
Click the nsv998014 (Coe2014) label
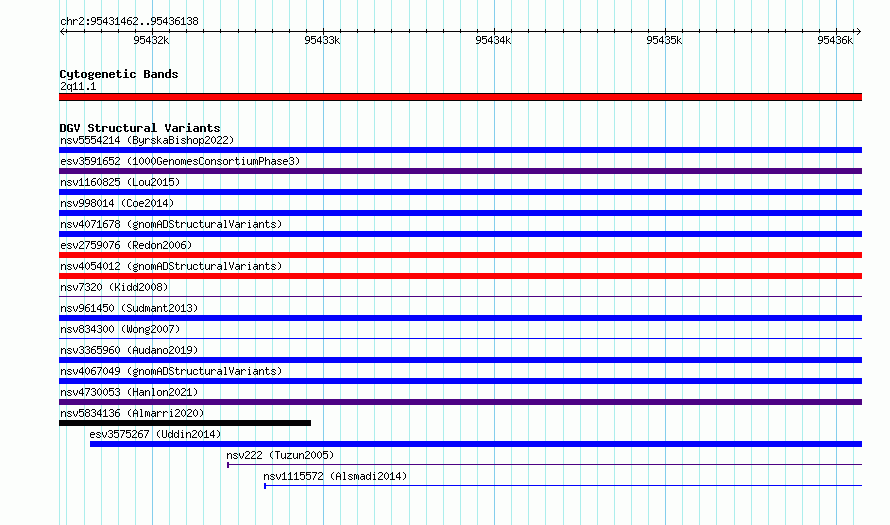pos(117,203)
